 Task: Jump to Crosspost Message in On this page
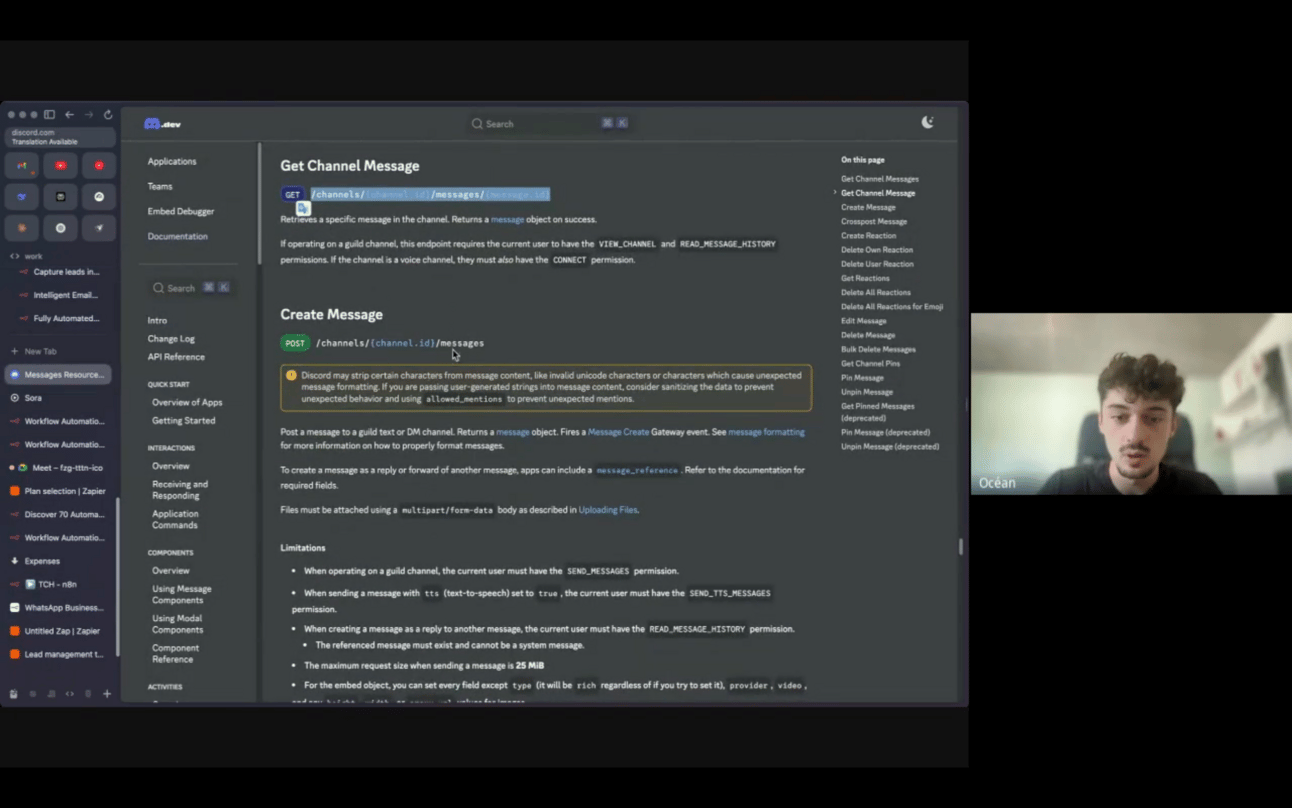pos(874,222)
